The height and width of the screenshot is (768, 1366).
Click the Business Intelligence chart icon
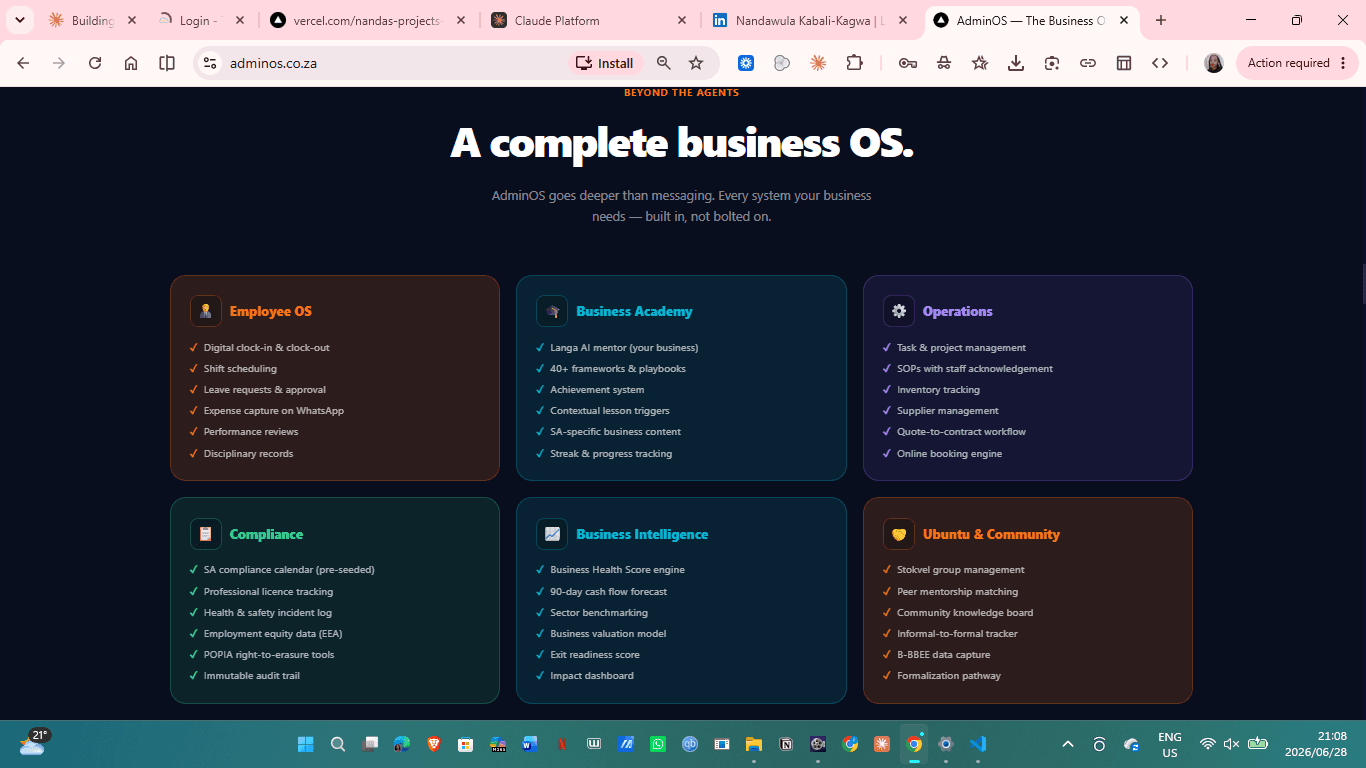pyautogui.click(x=552, y=534)
